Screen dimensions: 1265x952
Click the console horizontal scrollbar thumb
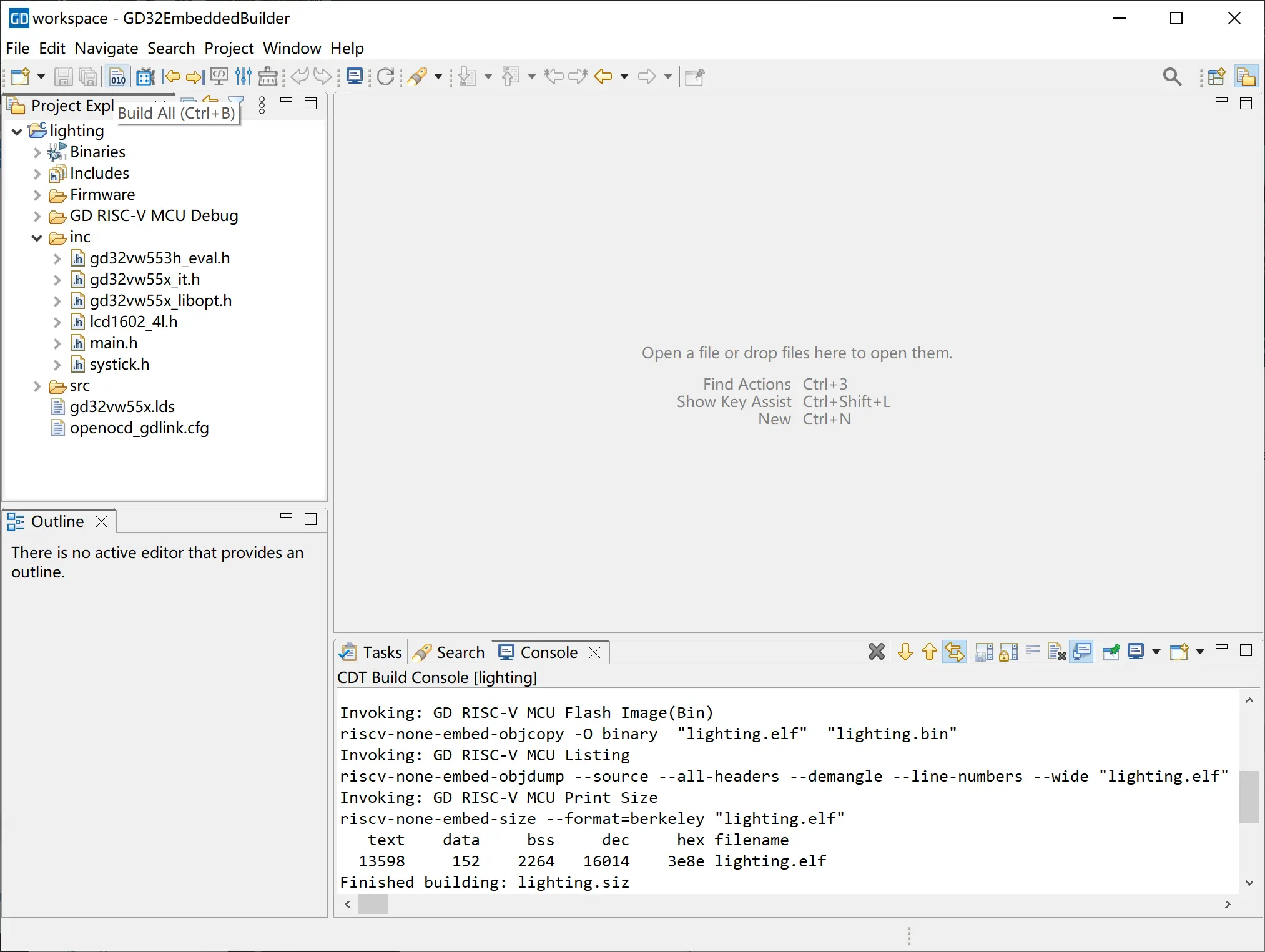pos(373,904)
